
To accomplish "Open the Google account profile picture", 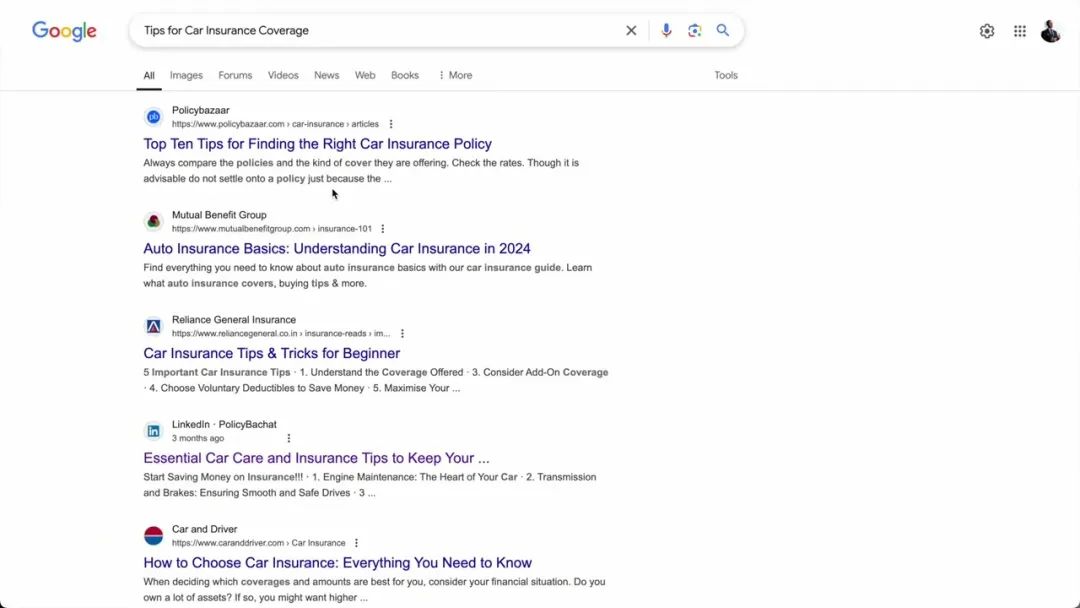I will click(1050, 31).
